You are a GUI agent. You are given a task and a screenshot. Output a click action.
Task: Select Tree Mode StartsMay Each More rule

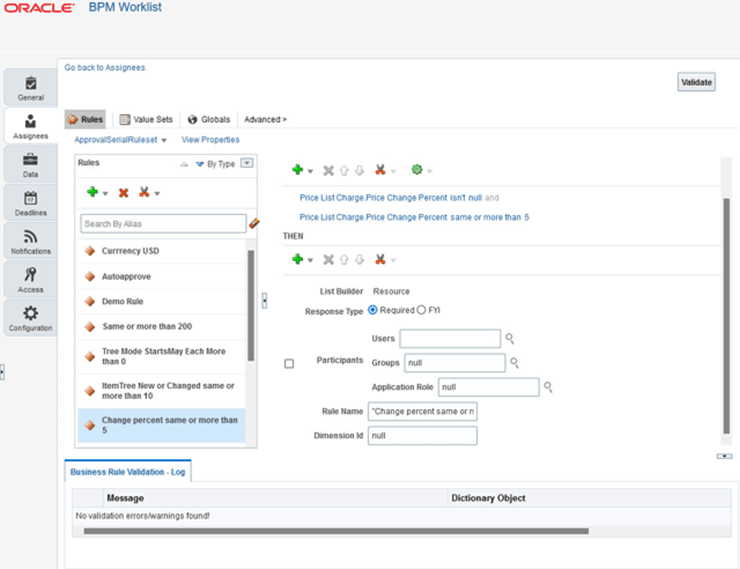(x=161, y=356)
